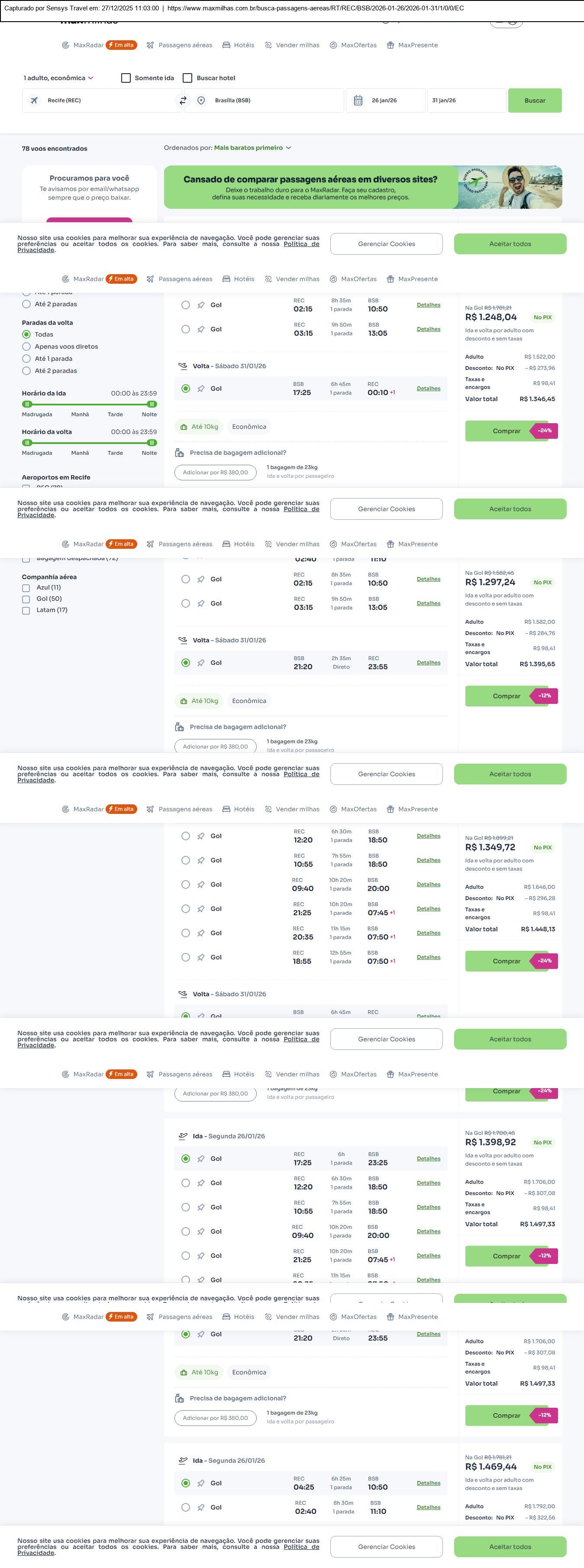The height and width of the screenshot is (1568, 584).
Task: Open Detalhes for the 04:25 Gol flight
Action: point(428,1483)
